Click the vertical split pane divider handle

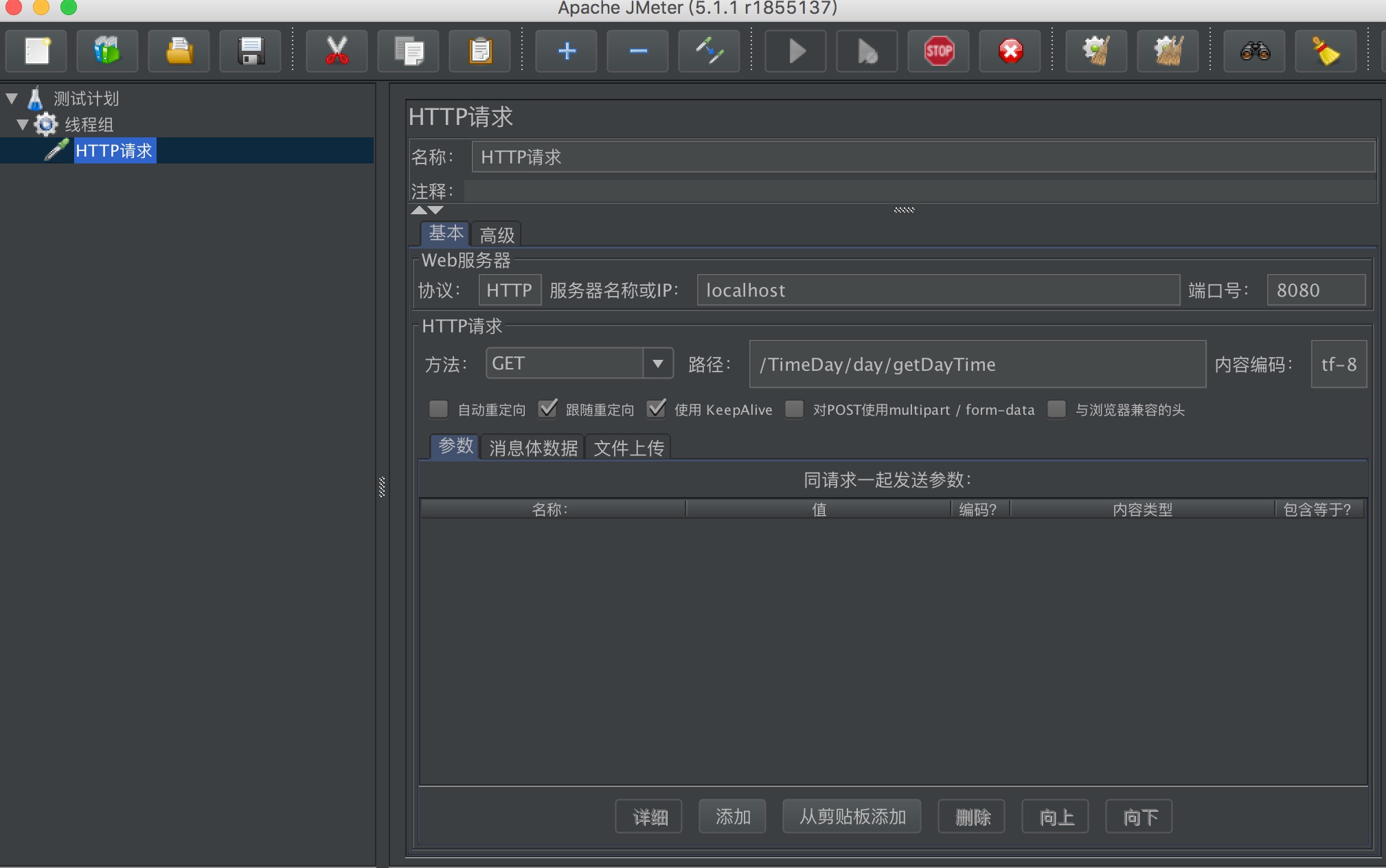click(382, 486)
